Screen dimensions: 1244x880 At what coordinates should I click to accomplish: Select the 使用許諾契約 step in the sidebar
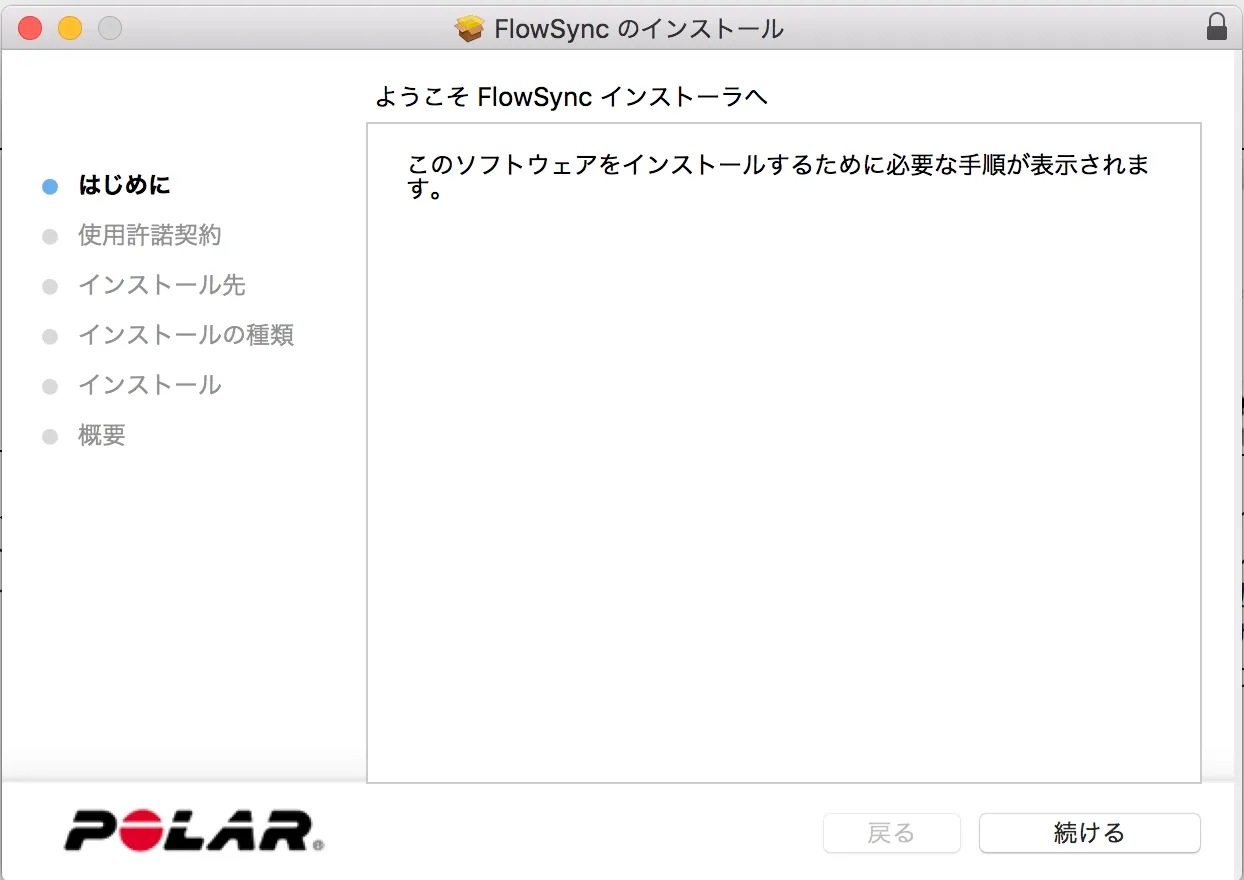click(x=149, y=235)
